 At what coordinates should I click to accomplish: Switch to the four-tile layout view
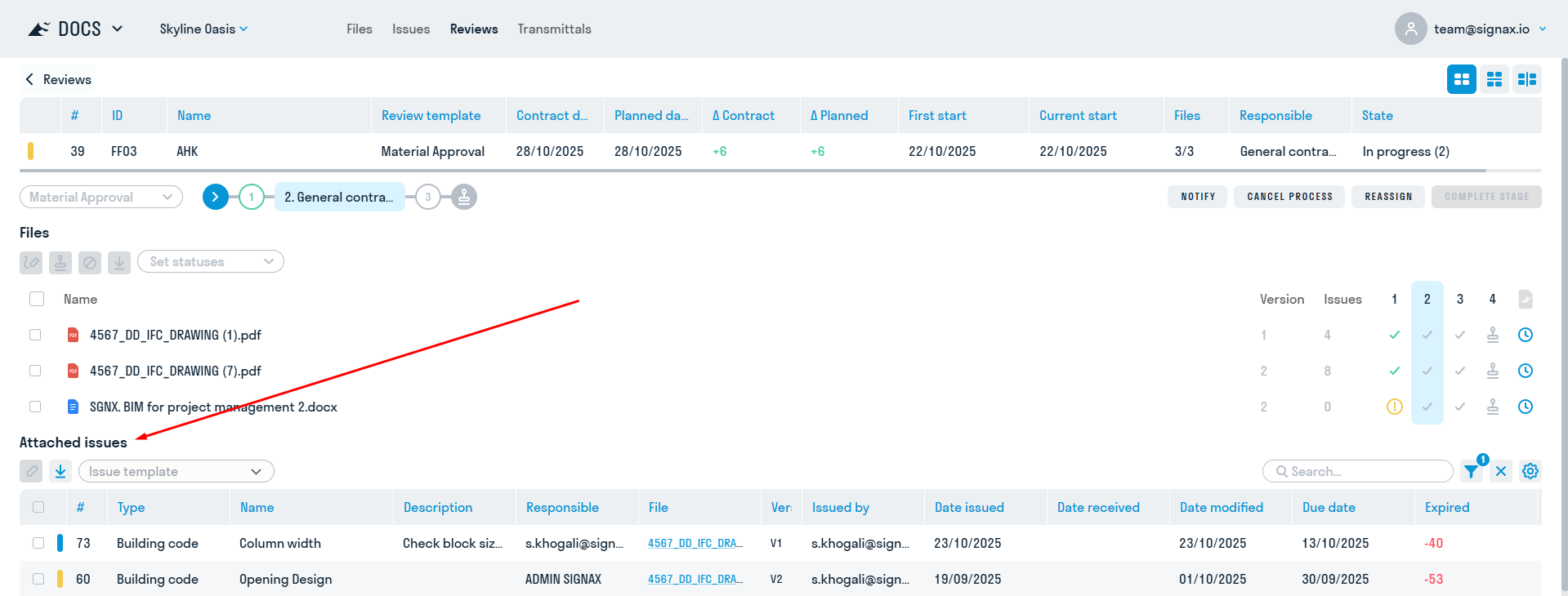pyautogui.click(x=1494, y=79)
